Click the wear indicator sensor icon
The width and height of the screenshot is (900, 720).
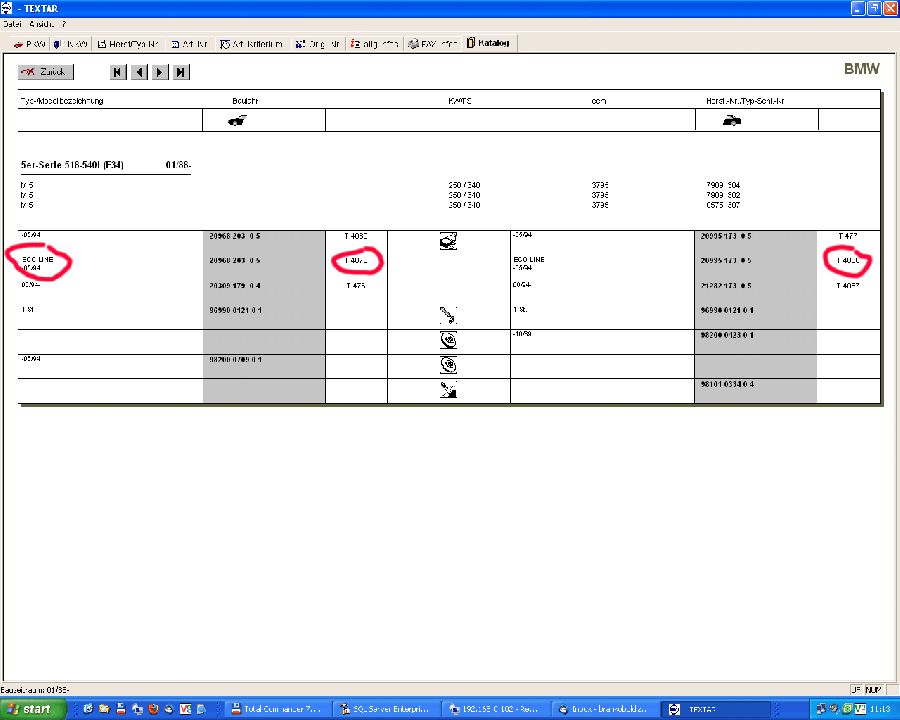click(x=448, y=315)
